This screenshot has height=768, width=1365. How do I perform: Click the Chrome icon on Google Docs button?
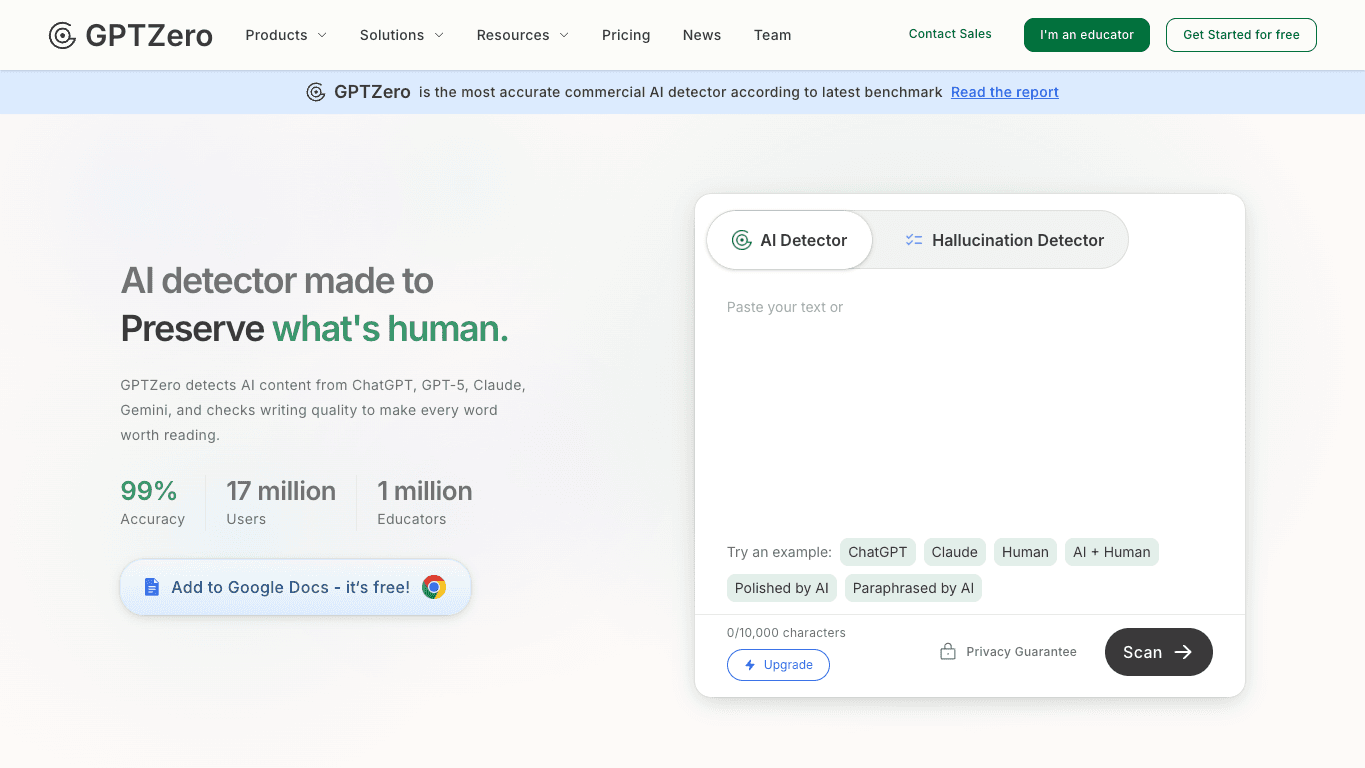point(434,587)
